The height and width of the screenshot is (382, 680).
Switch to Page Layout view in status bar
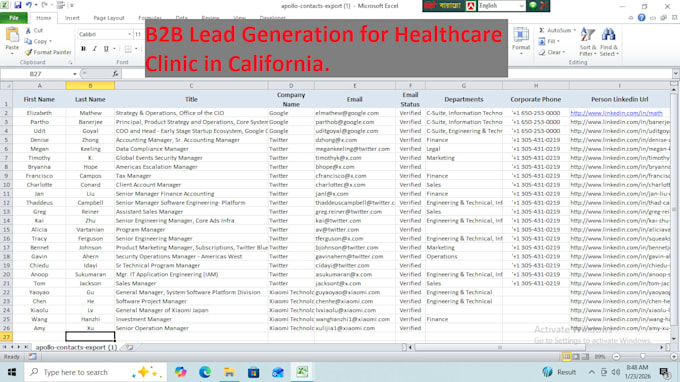coord(576,356)
